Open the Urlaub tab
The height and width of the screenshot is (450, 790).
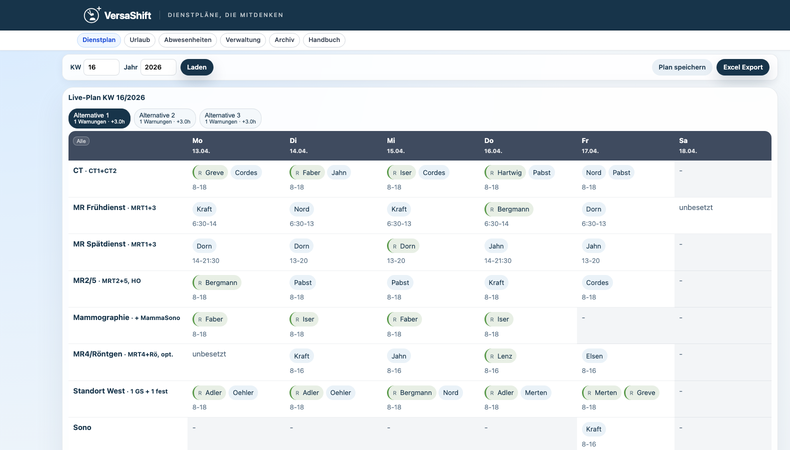click(140, 40)
